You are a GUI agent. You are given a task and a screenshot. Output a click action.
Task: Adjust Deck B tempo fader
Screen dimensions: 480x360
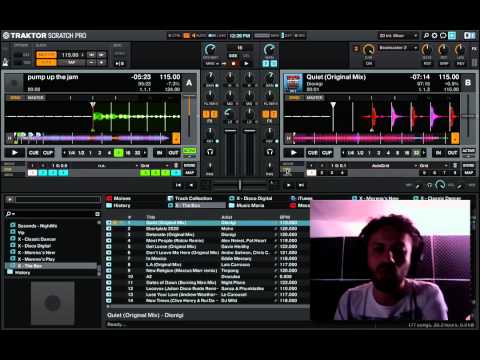point(468,116)
